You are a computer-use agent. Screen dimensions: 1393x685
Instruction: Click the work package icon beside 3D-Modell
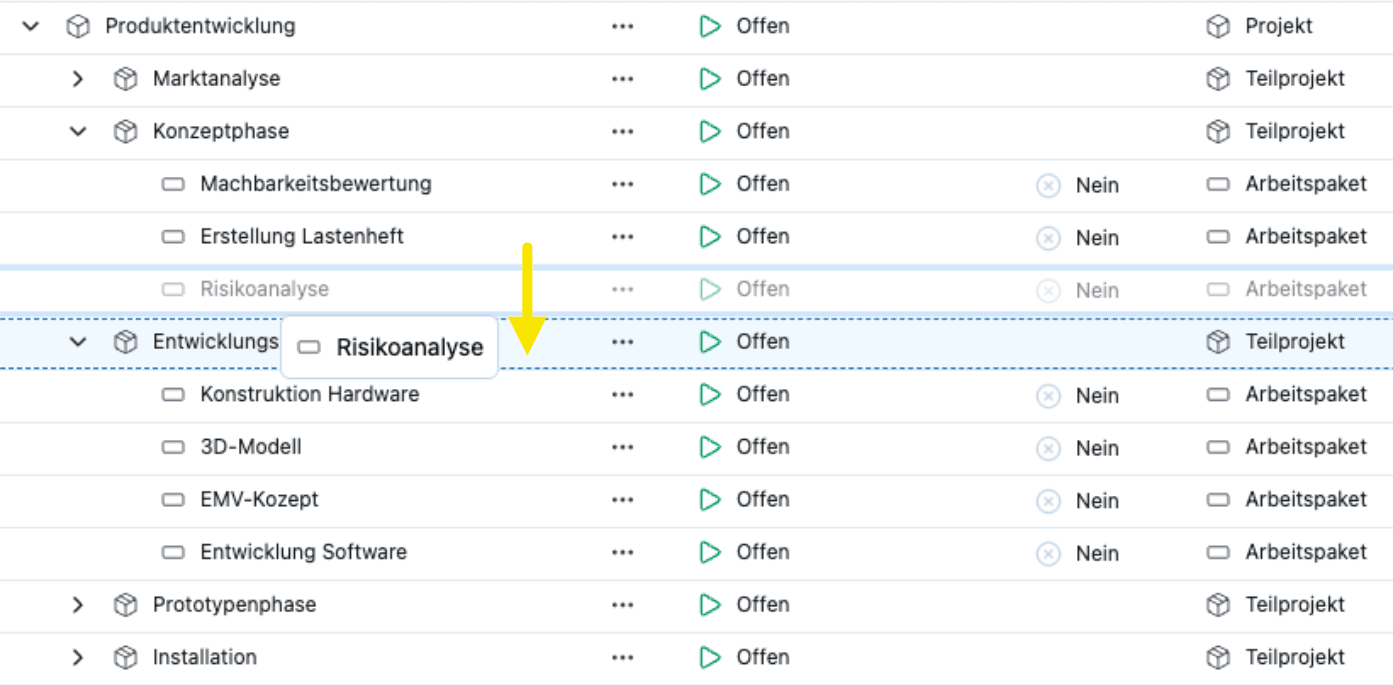click(x=173, y=447)
